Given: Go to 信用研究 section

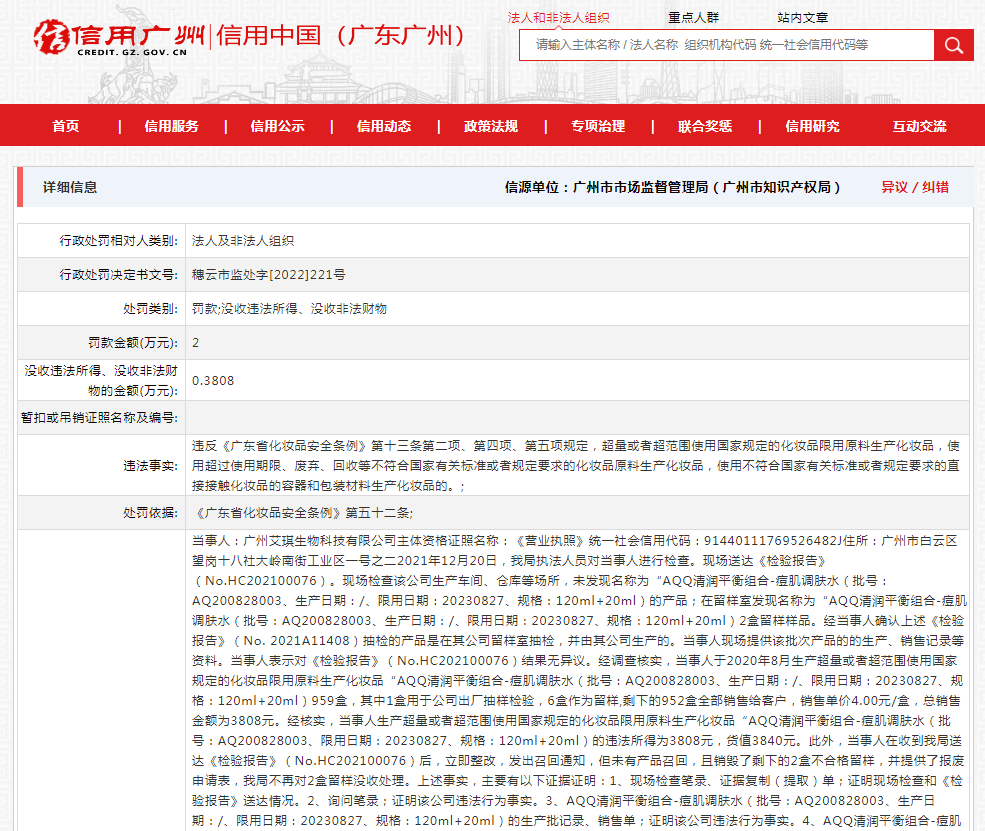Looking at the screenshot, I should click(x=812, y=126).
